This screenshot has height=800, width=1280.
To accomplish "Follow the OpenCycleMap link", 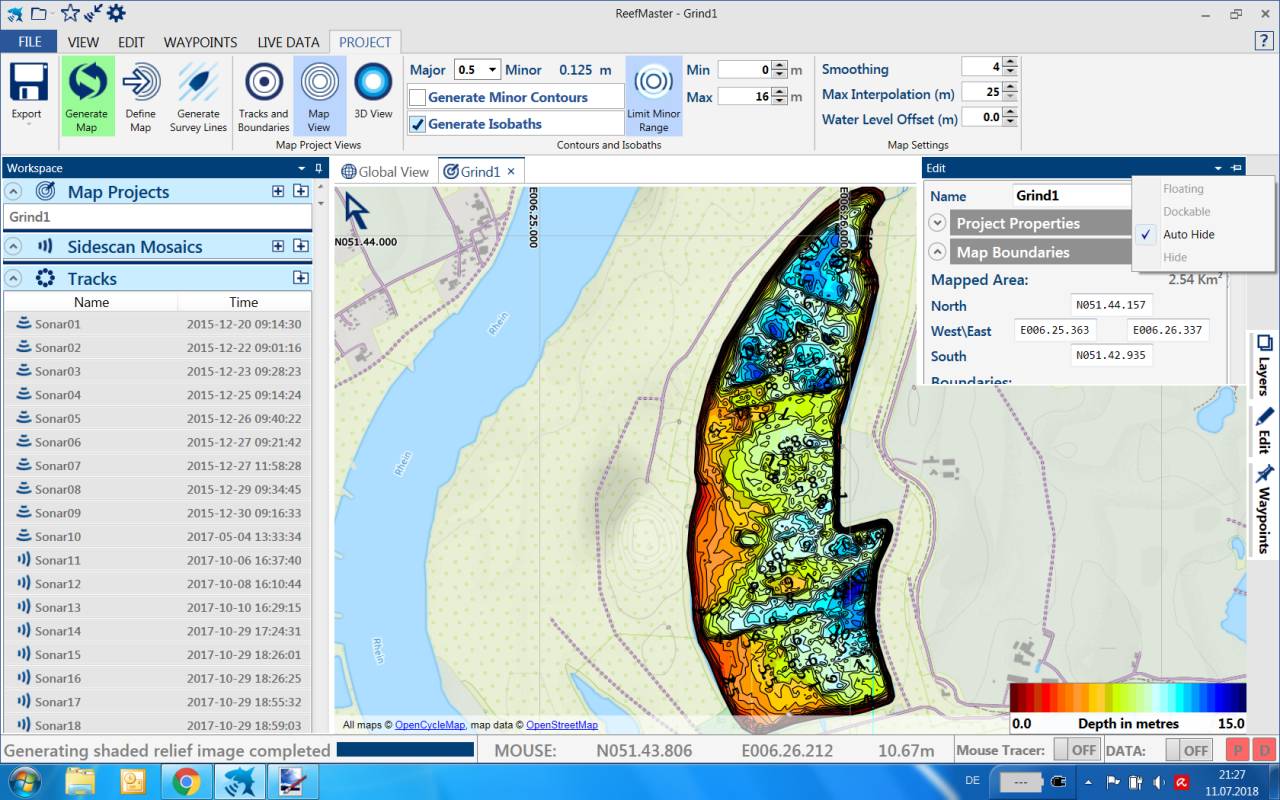I will pyautogui.click(x=430, y=725).
